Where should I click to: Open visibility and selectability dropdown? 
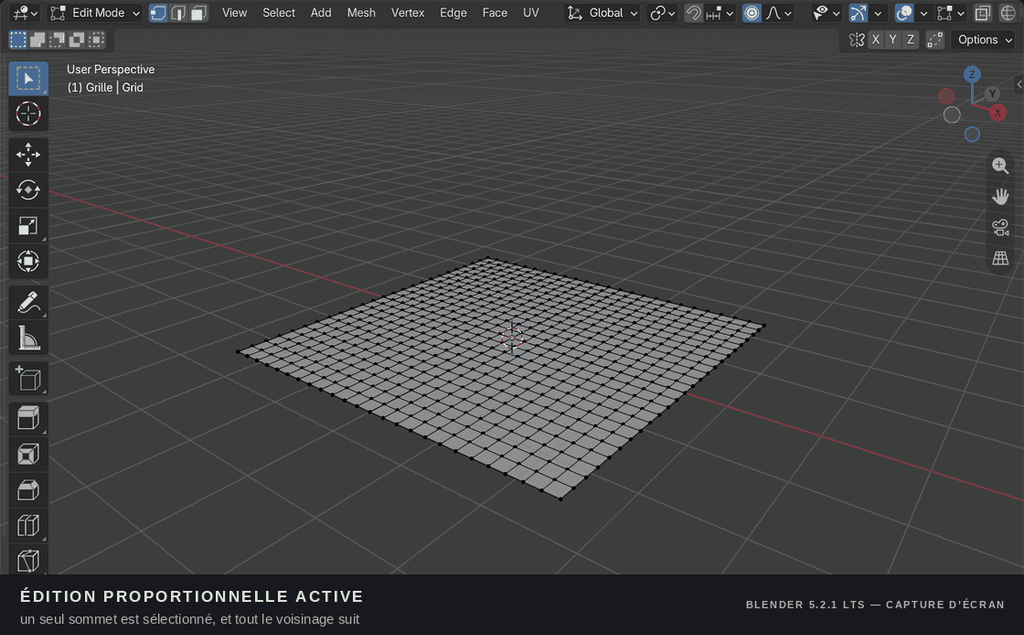tap(826, 13)
